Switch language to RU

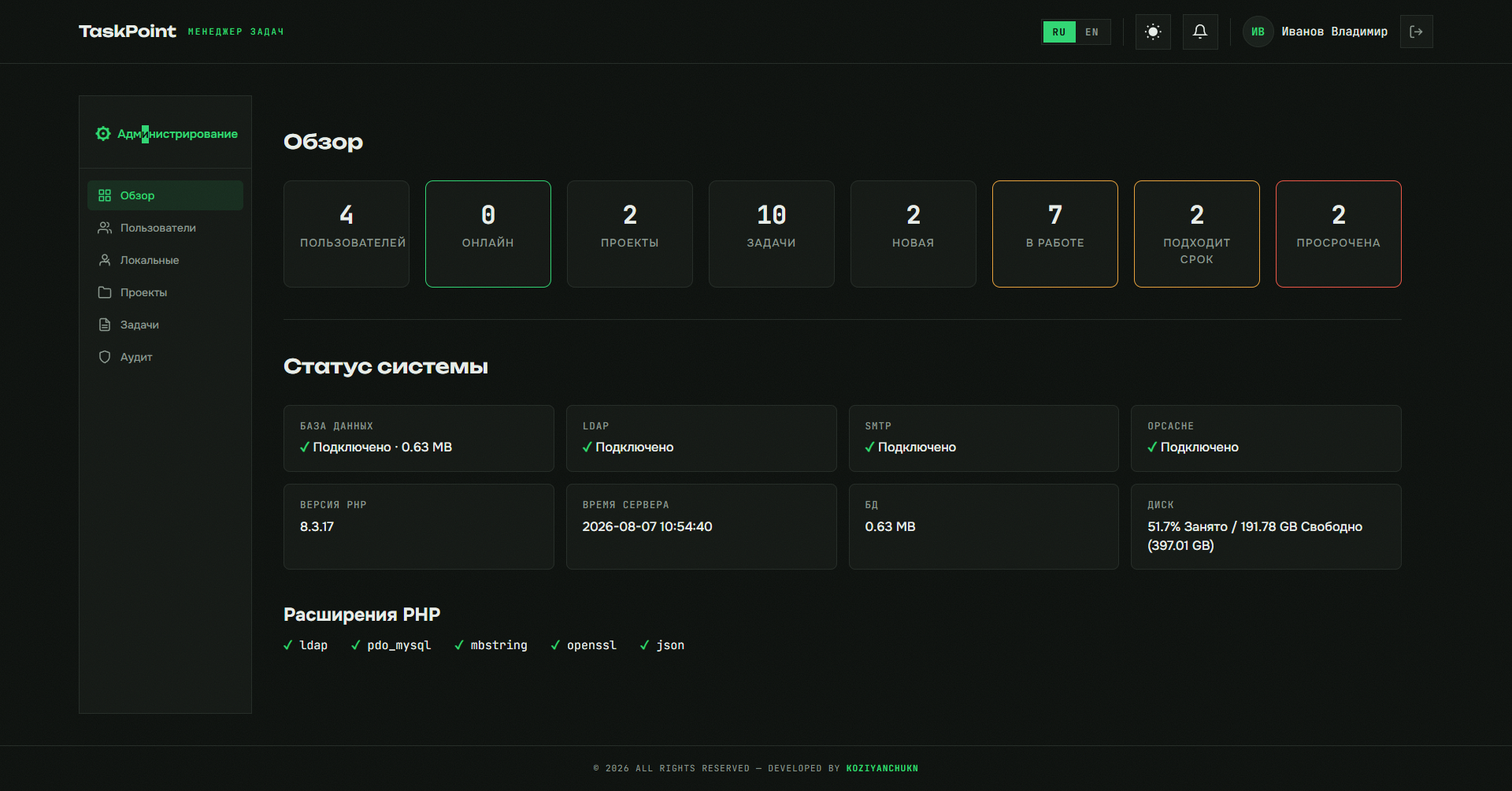[1059, 32]
